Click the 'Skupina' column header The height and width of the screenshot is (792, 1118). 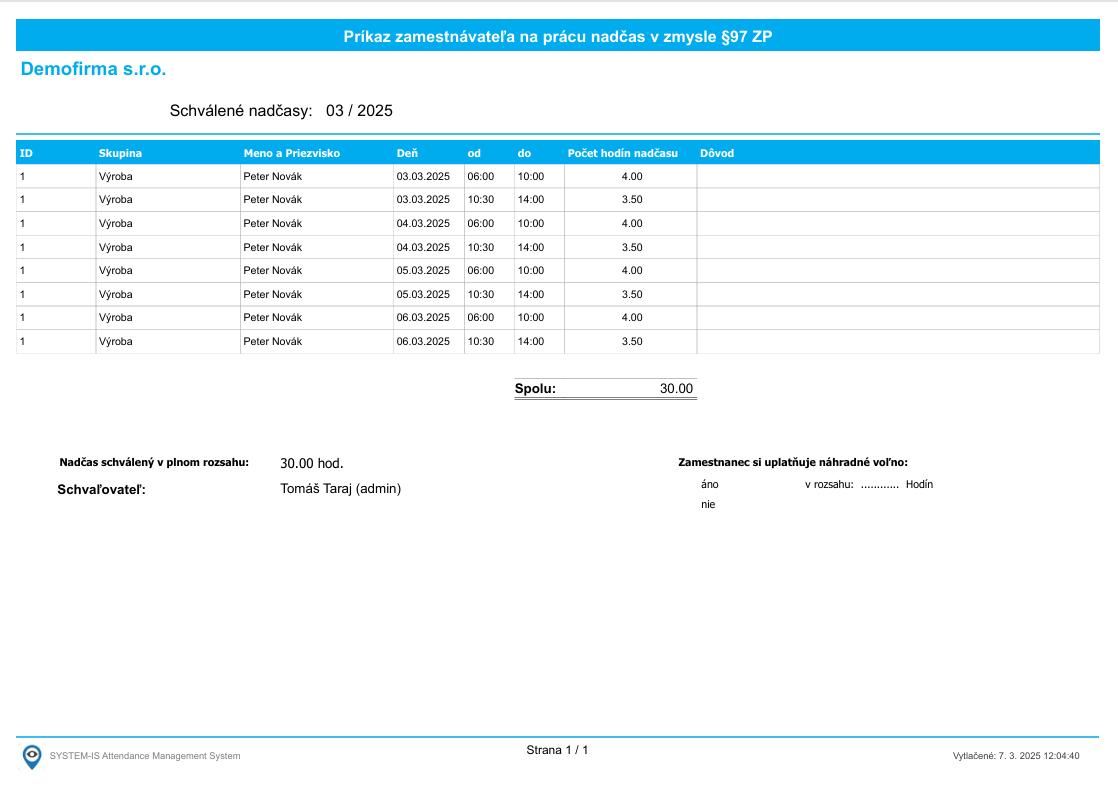[x=120, y=153]
